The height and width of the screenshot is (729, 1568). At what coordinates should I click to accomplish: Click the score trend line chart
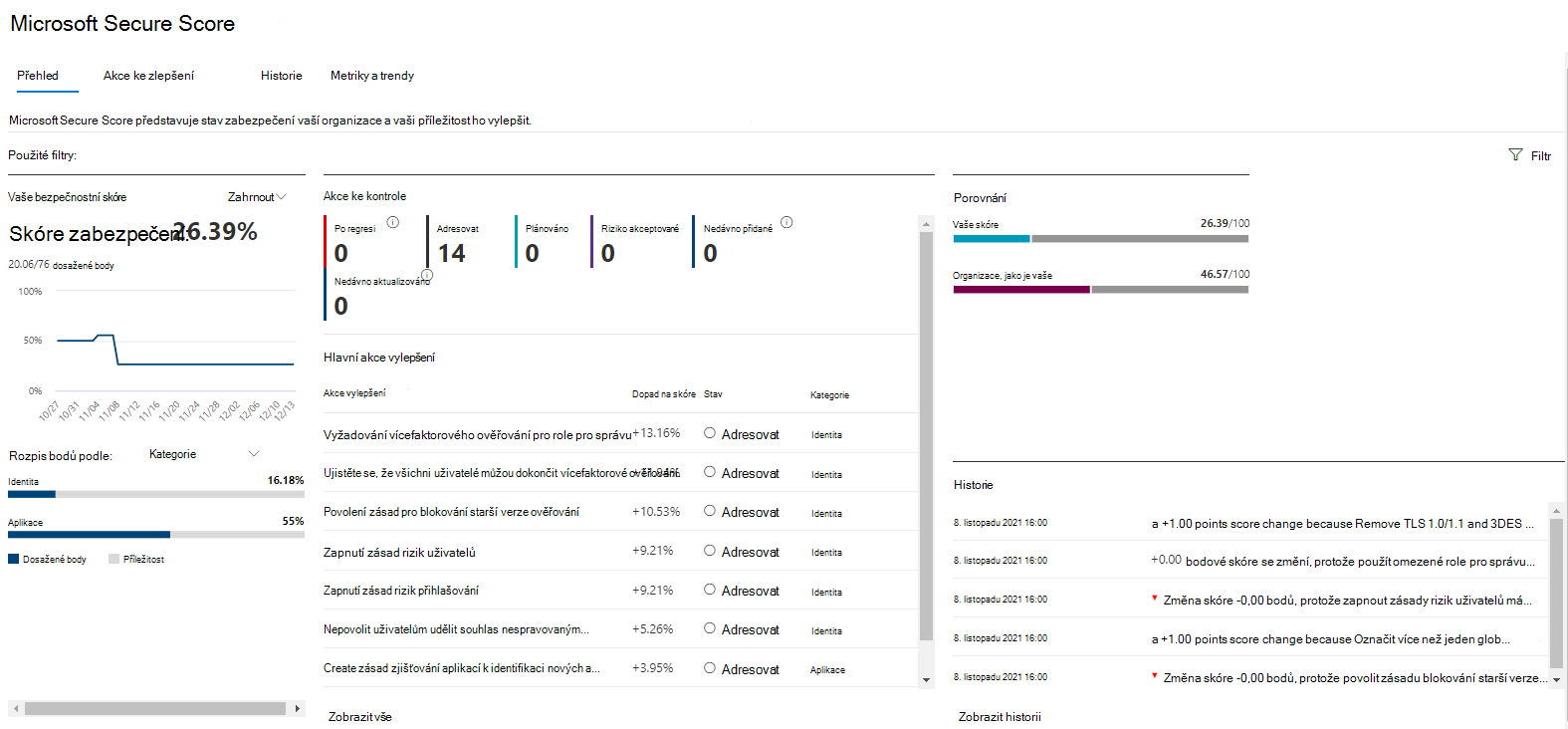[175, 351]
